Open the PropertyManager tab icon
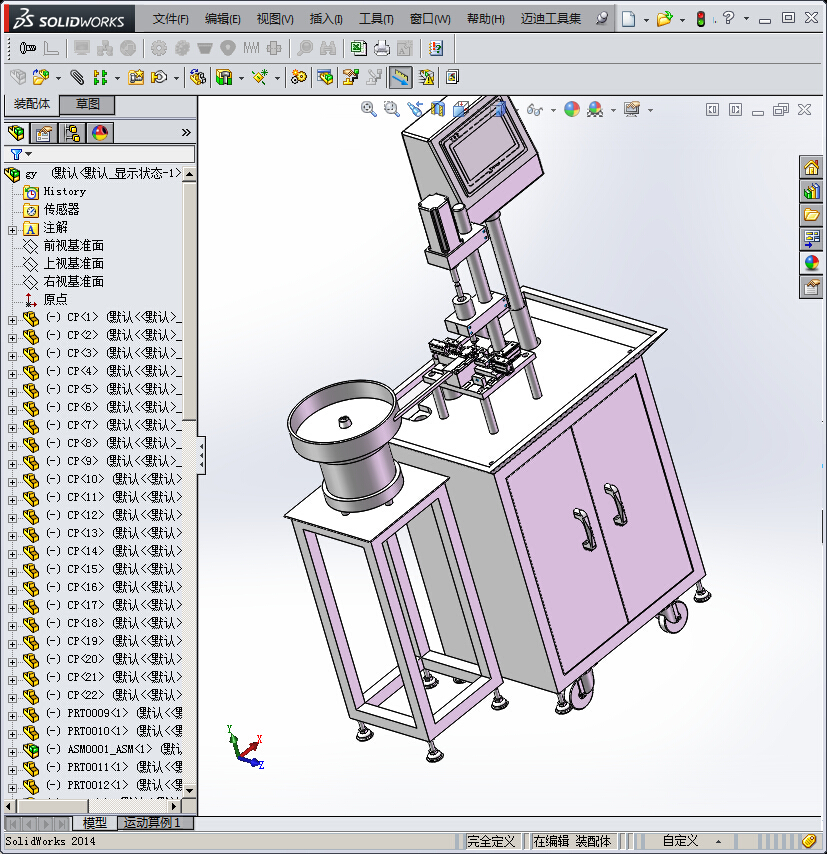827x854 pixels. coord(44,133)
